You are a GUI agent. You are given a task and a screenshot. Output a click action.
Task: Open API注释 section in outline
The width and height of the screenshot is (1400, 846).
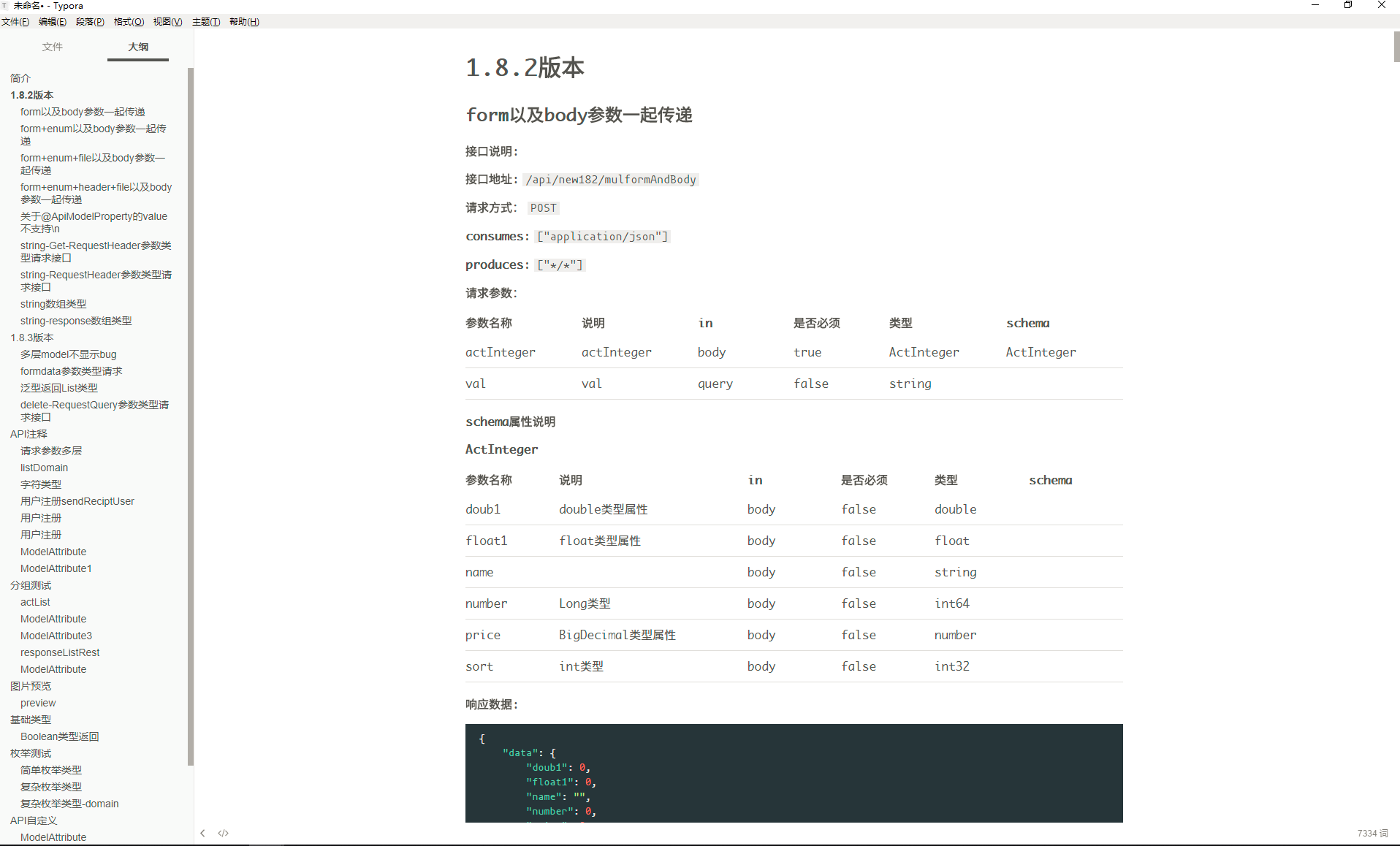[x=28, y=434]
